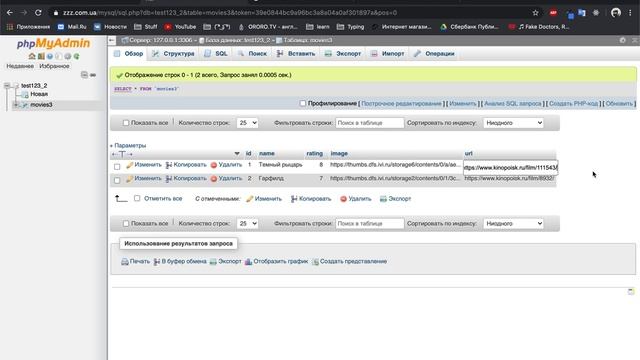Check the Отметить все checkbox

(x=137, y=198)
